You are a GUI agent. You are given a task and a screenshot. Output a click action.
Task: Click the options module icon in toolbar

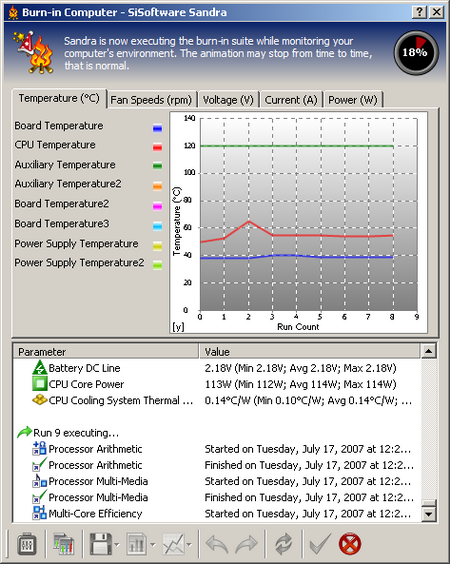pyautogui.click(x=27, y=543)
